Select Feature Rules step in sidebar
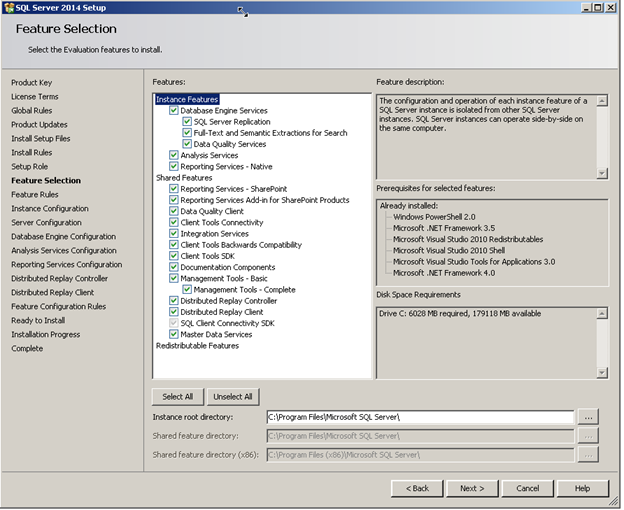Viewport: 624px width, 510px height. point(35,194)
